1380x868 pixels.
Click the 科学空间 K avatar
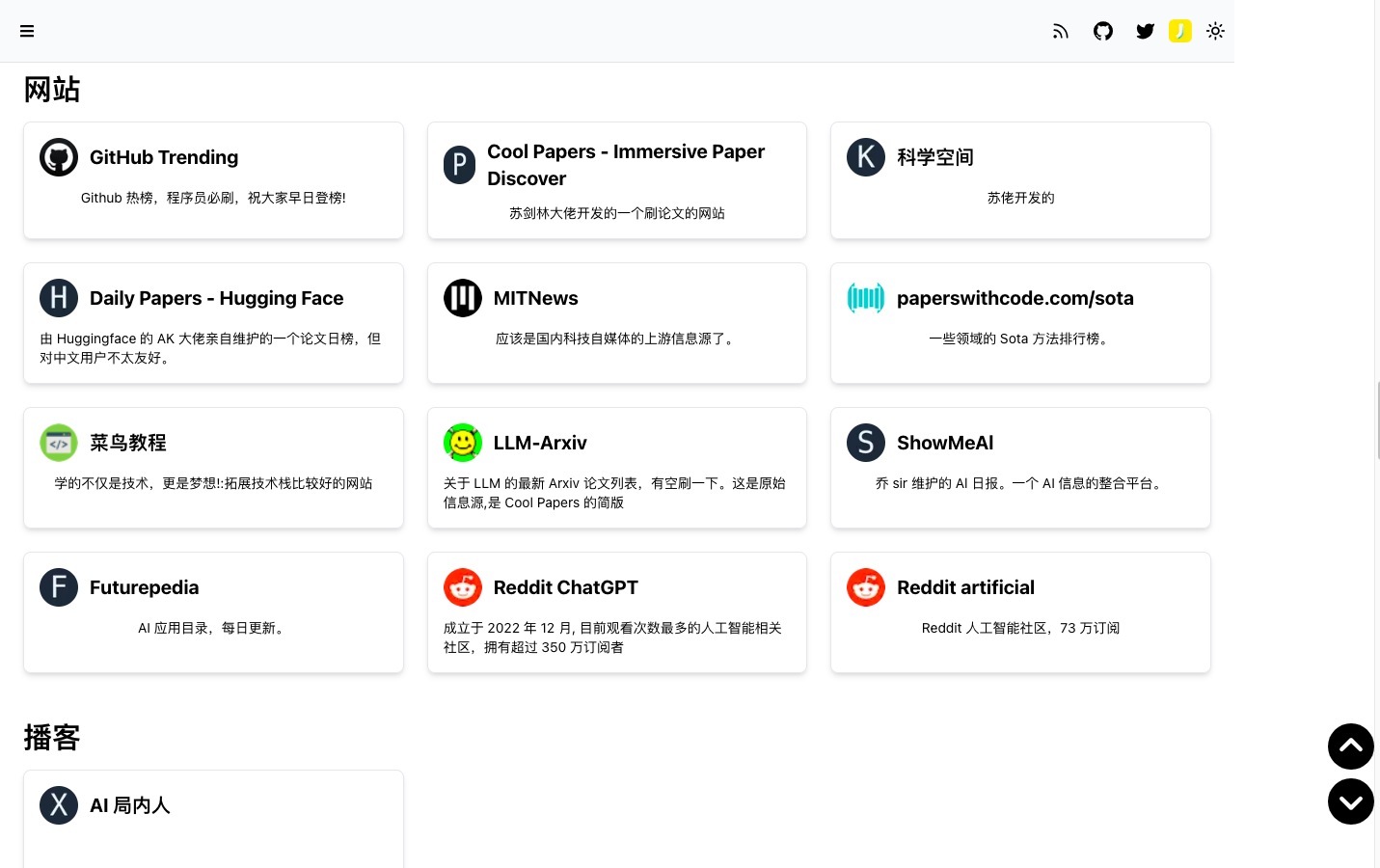pyautogui.click(x=866, y=157)
